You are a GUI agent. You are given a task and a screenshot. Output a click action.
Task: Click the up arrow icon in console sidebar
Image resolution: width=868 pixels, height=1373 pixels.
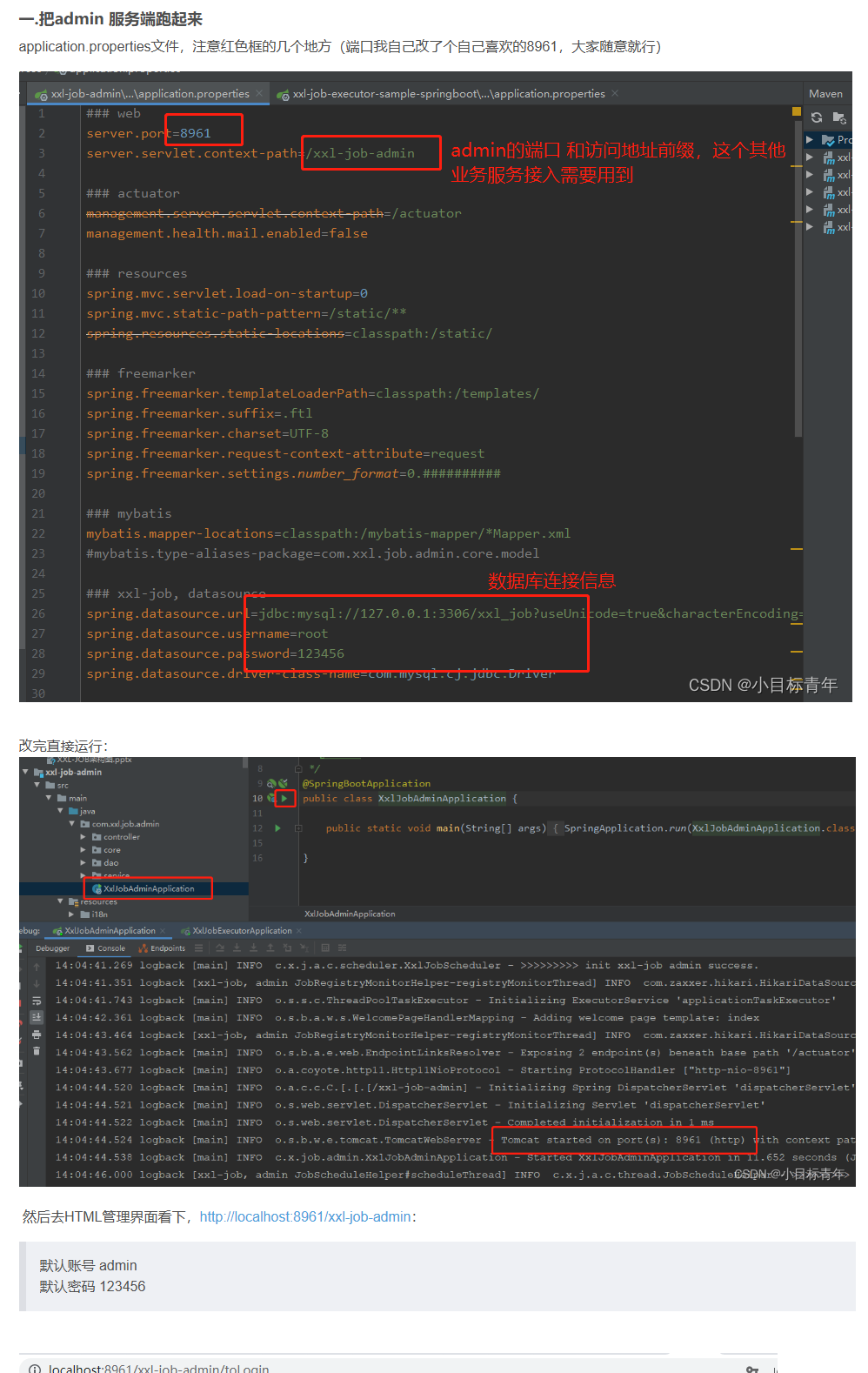37,967
